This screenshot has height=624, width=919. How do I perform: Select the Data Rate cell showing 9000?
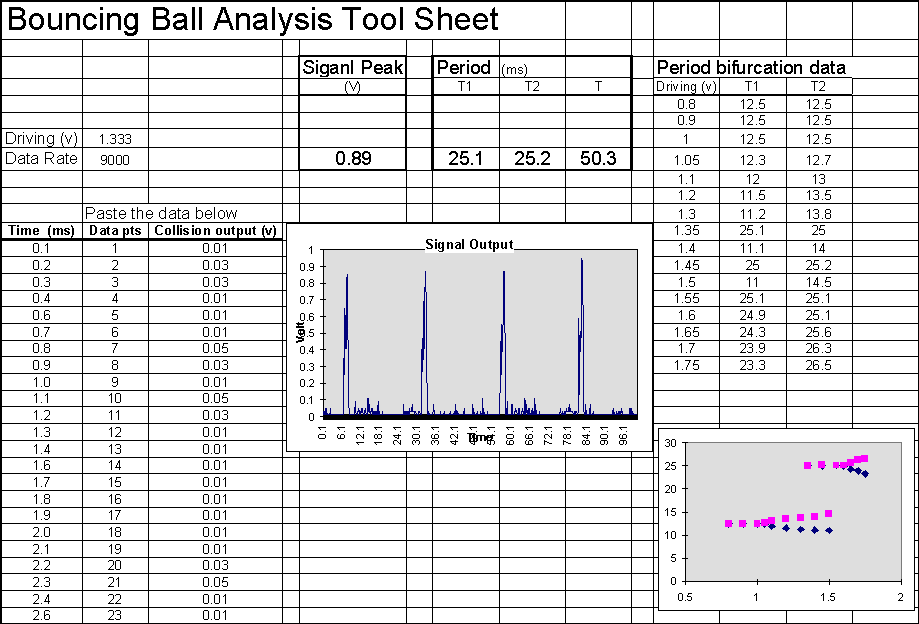[116, 159]
